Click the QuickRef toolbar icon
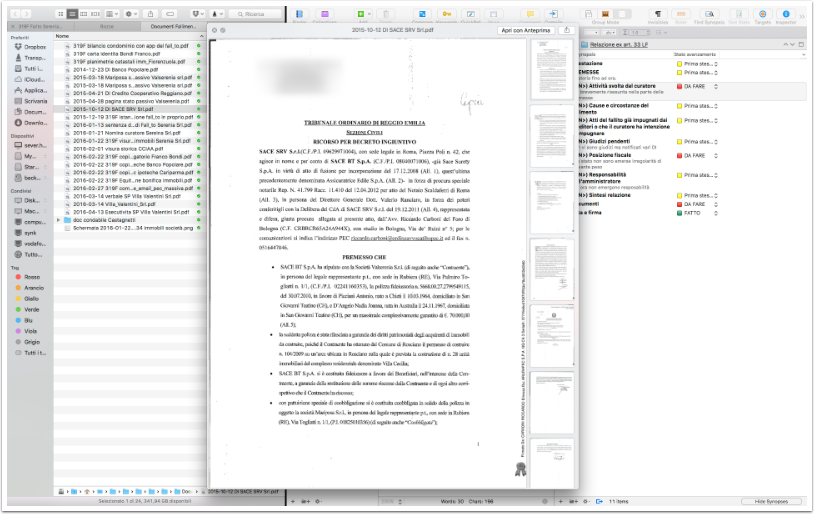Image resolution: width=814 pixels, height=514 pixels. pyautogui.click(x=470, y=15)
